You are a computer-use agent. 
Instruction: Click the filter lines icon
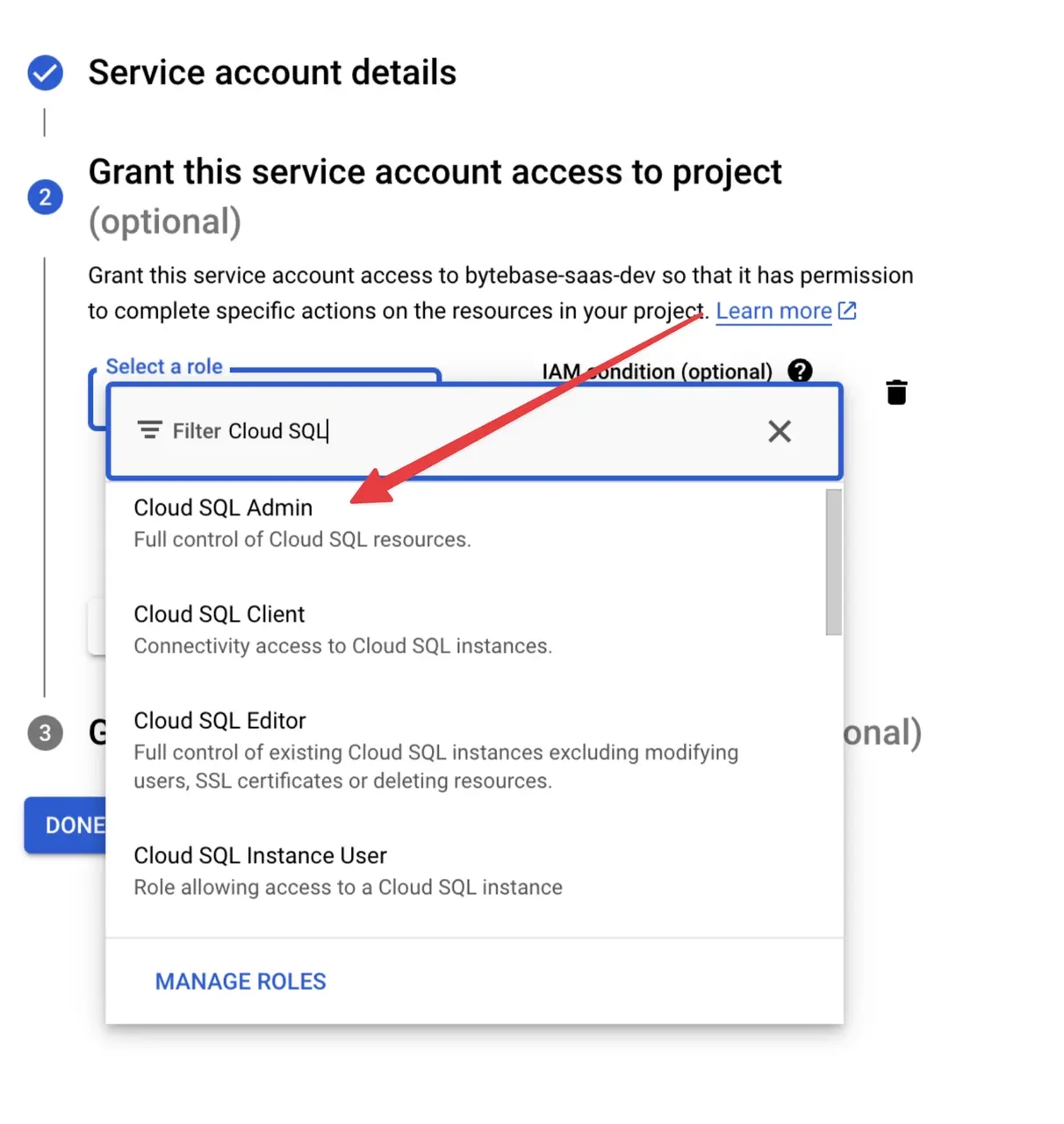(x=150, y=430)
